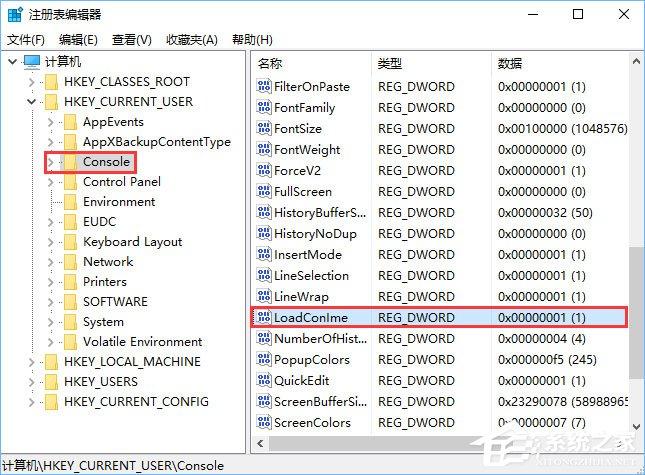Image resolution: width=645 pixels, height=475 pixels.
Task: Maximize the Registry Editor window
Action: (x=578, y=14)
